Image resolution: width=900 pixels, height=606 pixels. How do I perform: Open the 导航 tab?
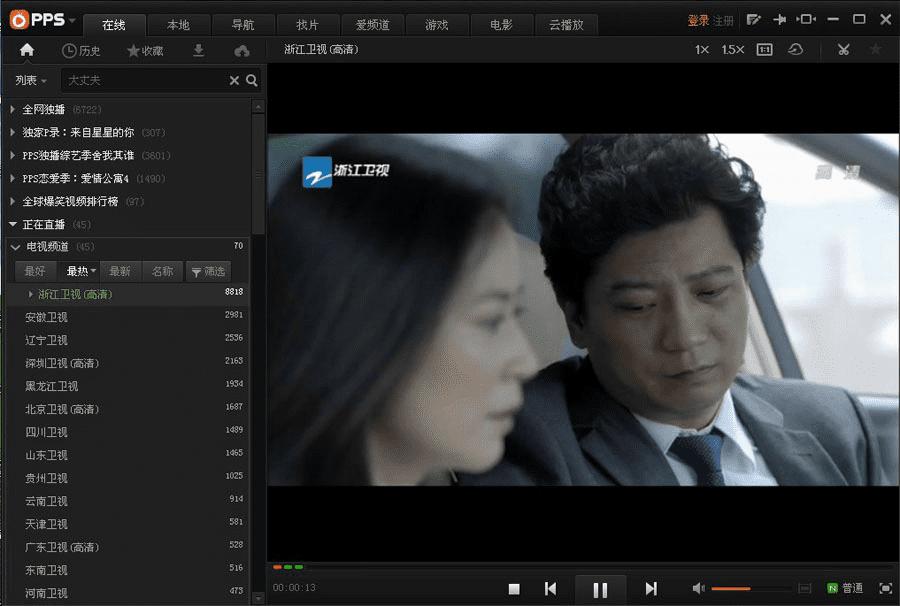pos(243,25)
